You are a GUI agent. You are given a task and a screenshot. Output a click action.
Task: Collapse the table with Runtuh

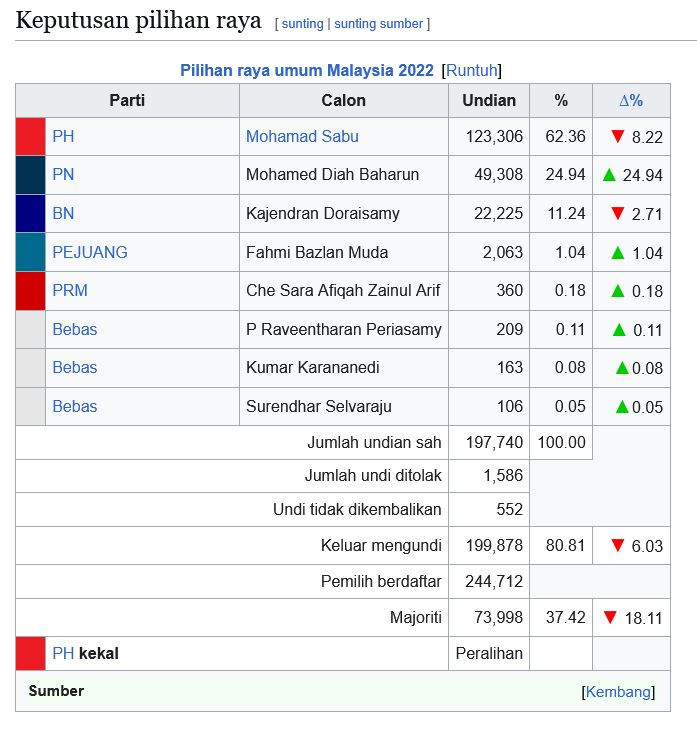[471, 70]
